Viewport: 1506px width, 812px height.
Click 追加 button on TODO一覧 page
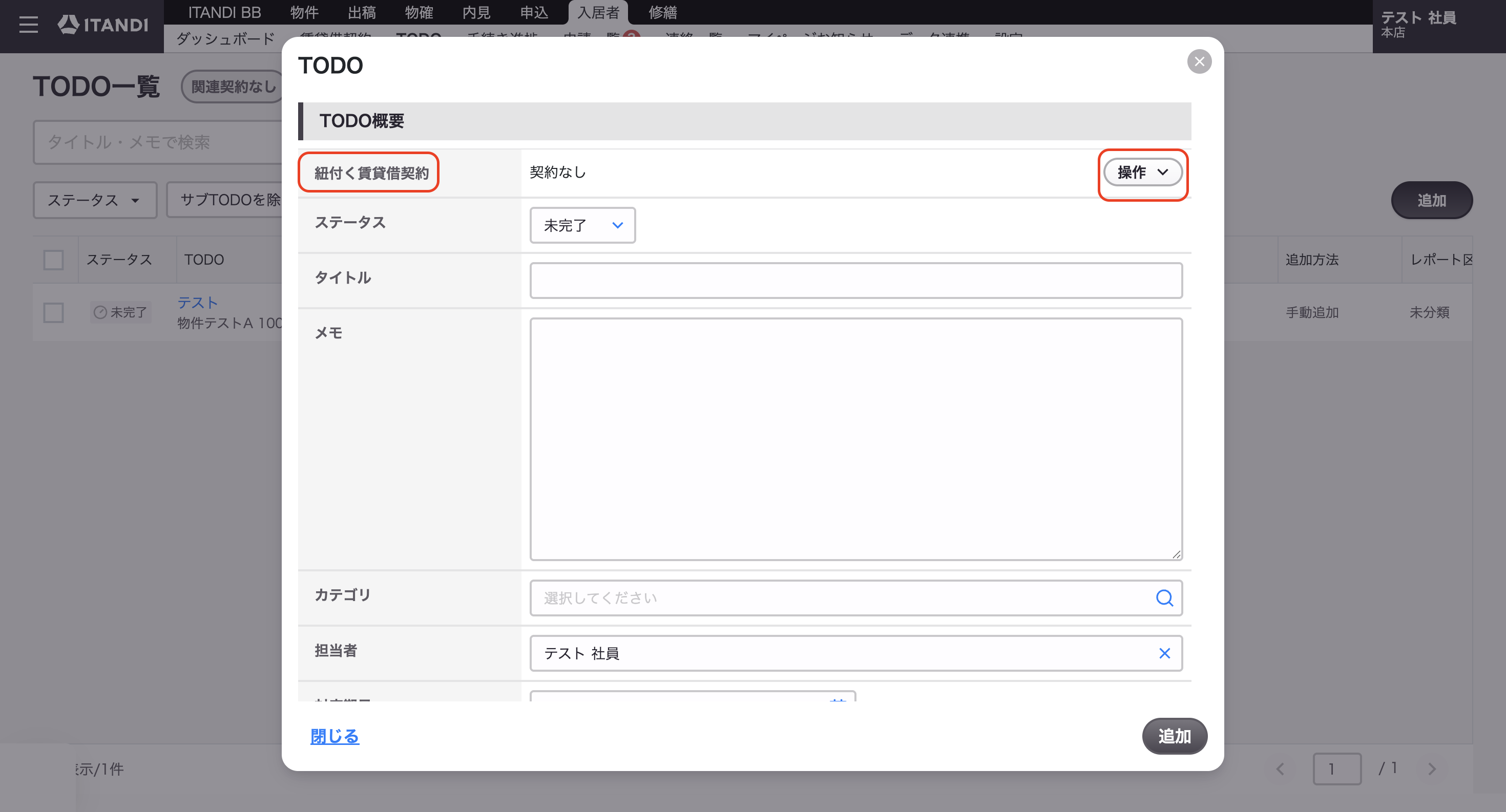(x=1432, y=200)
